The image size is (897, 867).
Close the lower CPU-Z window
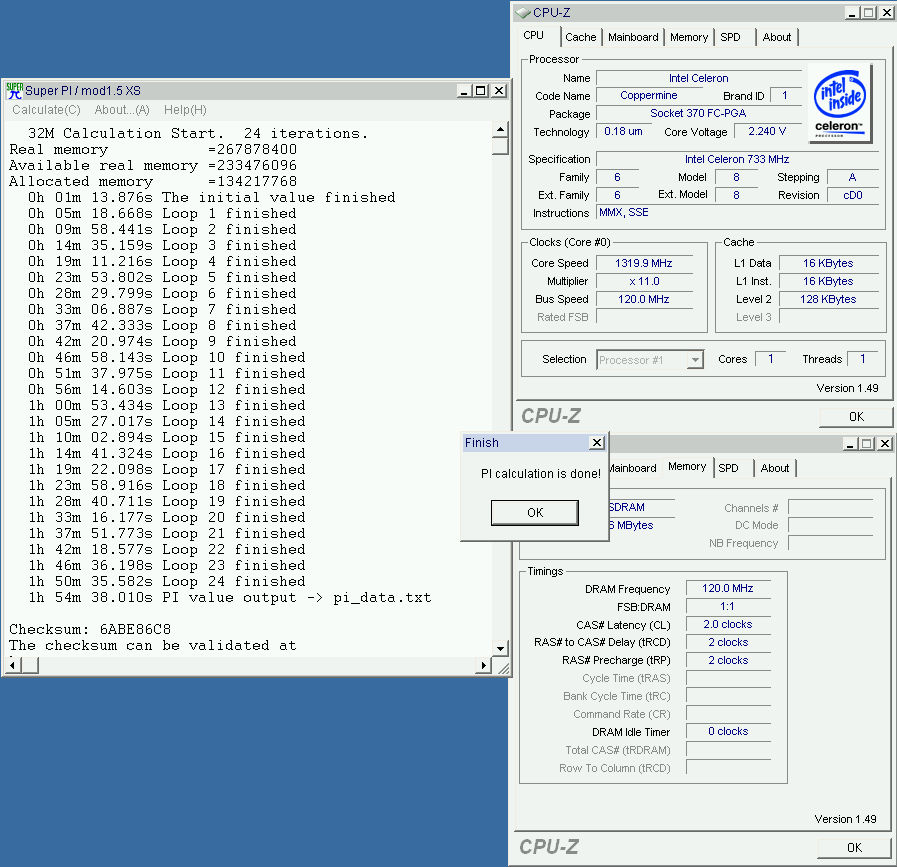pos(885,443)
